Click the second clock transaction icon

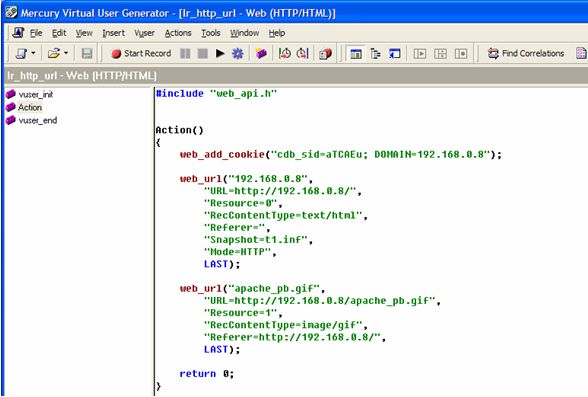pyautogui.click(x=302, y=54)
